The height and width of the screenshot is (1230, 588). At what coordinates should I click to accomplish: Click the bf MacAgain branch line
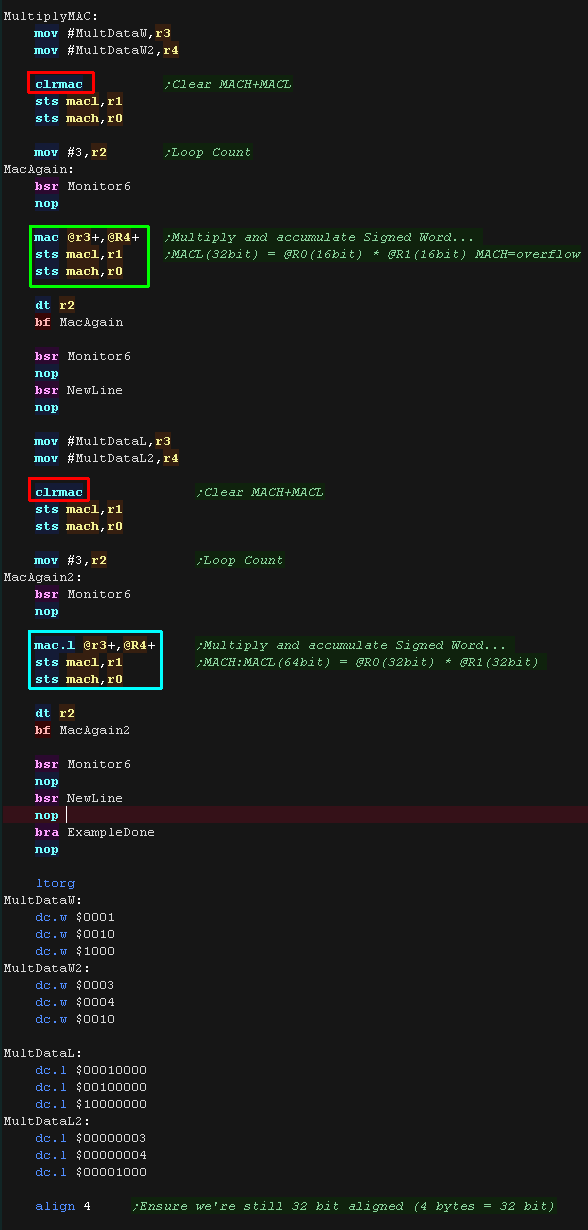coord(79,322)
